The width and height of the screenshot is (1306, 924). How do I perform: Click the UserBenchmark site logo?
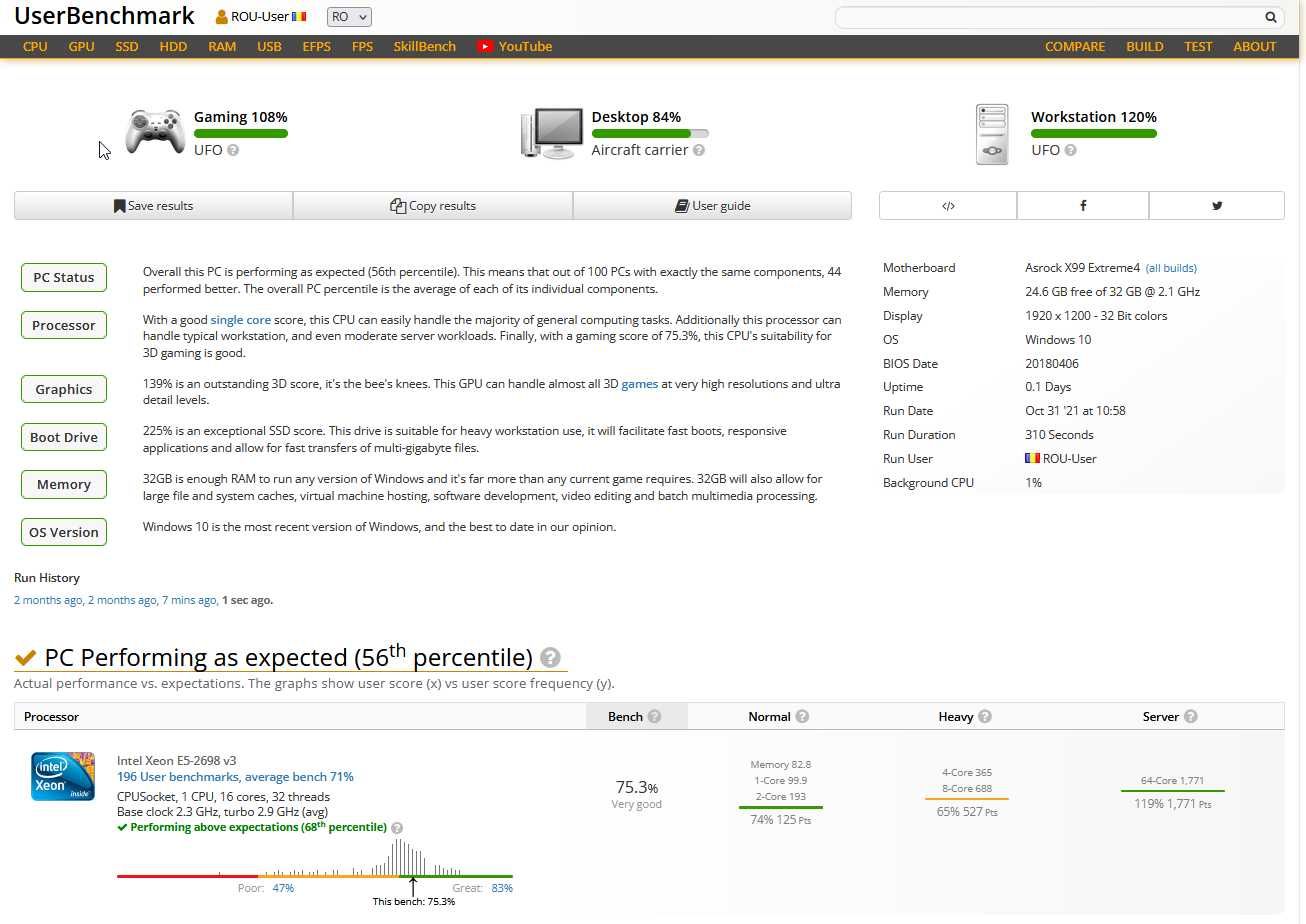point(104,16)
